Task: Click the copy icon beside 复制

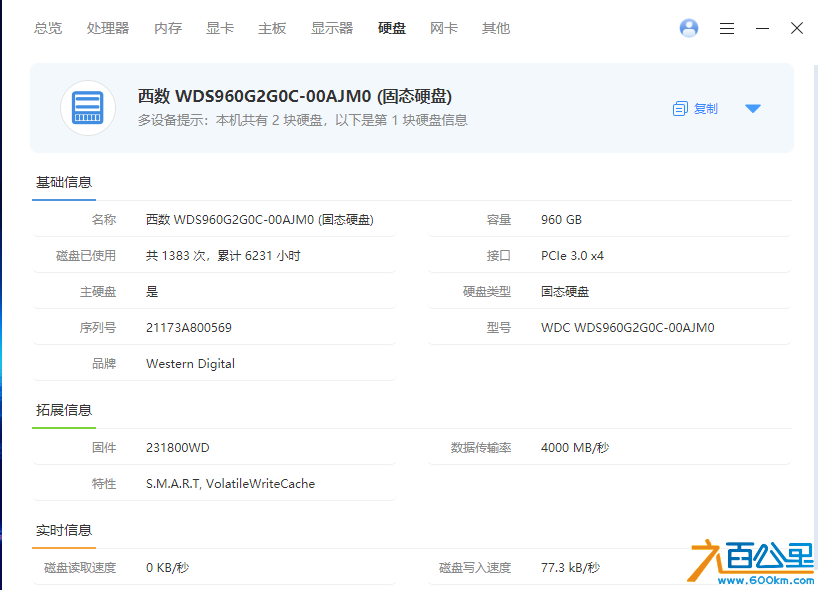Action: coord(680,108)
